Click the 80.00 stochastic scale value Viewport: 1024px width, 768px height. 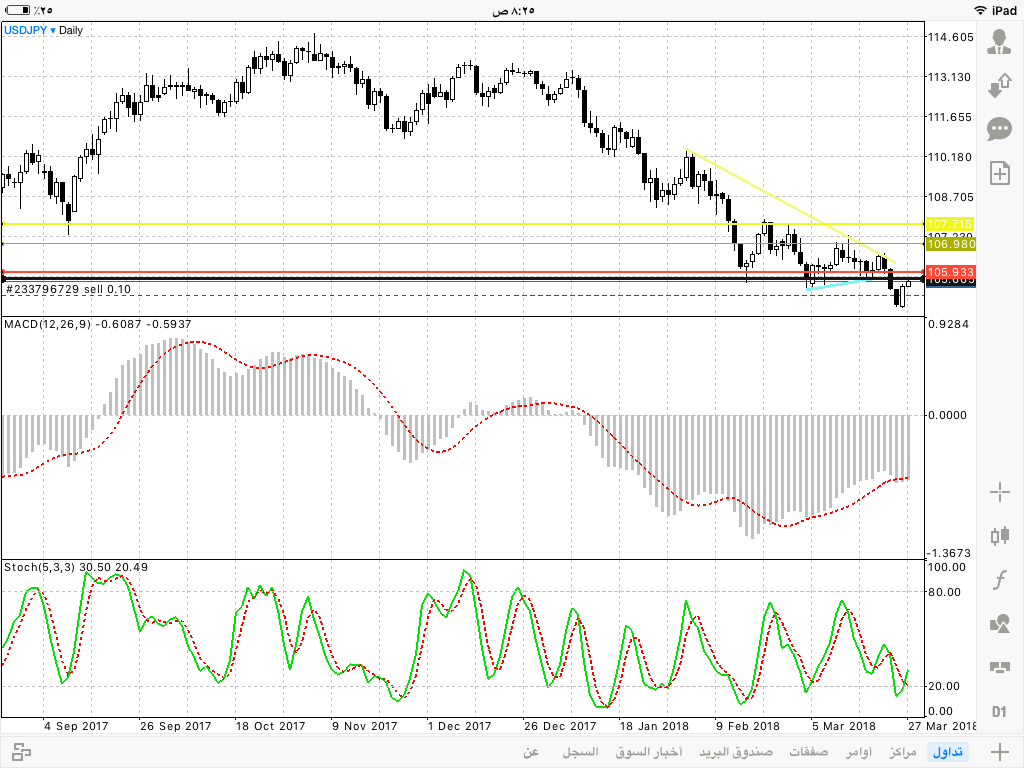coord(944,592)
